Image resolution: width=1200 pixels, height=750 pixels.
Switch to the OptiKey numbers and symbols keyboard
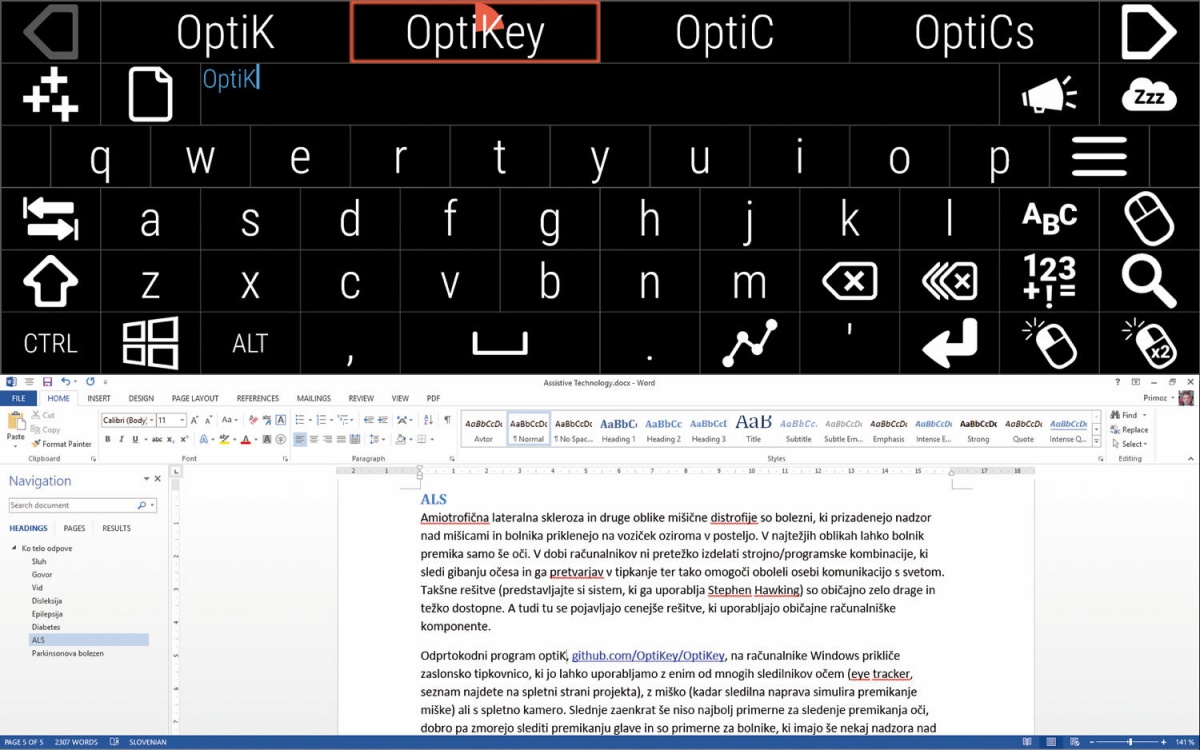pos(1049,281)
